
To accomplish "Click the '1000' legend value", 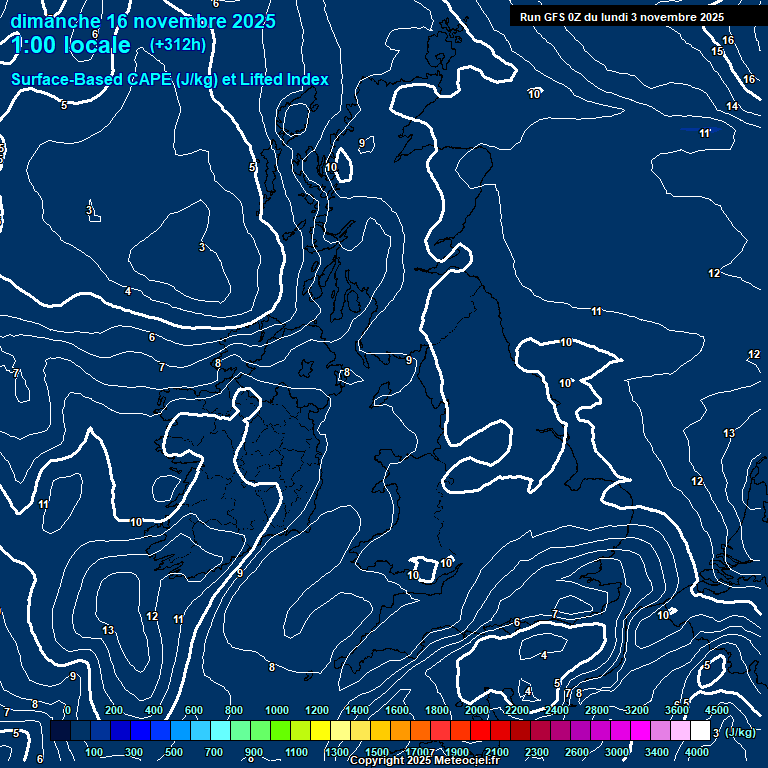I will 277,710.
